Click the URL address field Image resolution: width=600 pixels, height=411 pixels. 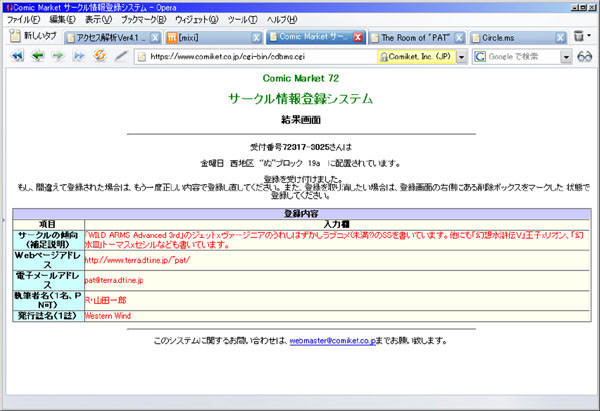[x=262, y=57]
